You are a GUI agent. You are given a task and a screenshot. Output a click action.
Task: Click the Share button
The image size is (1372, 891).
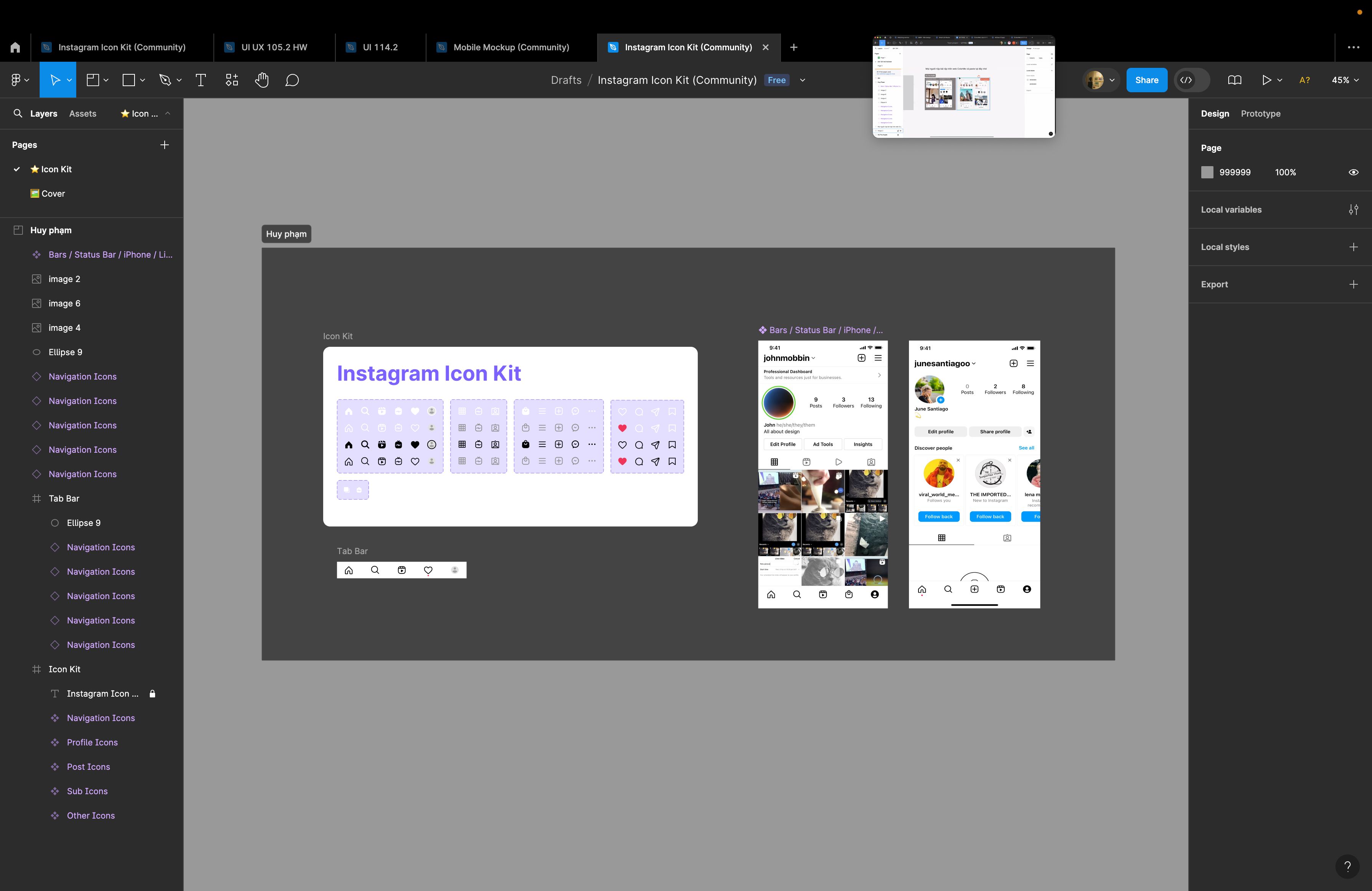[x=1147, y=80]
